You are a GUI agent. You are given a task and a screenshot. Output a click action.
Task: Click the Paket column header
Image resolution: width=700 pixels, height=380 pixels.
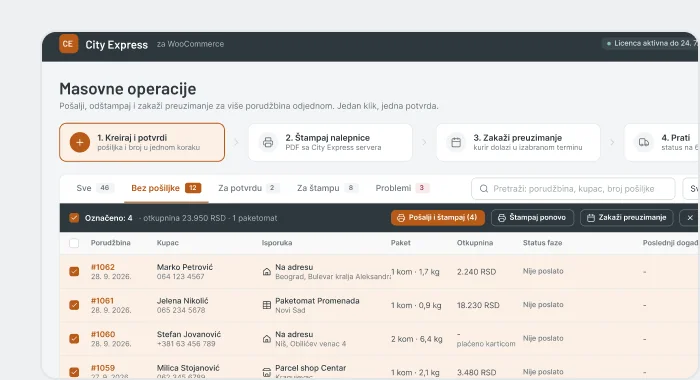(400, 243)
